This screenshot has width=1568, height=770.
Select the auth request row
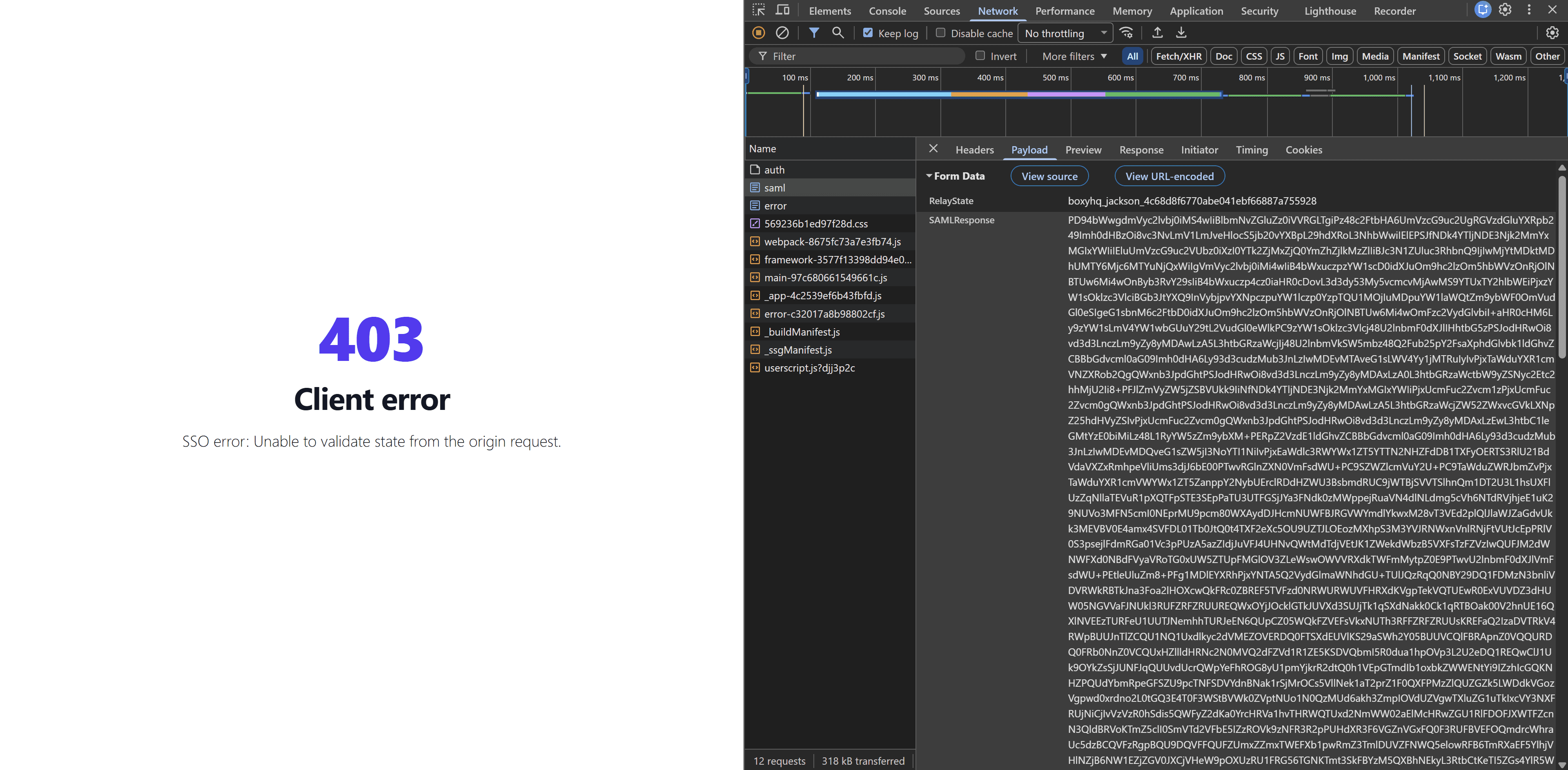click(830, 170)
